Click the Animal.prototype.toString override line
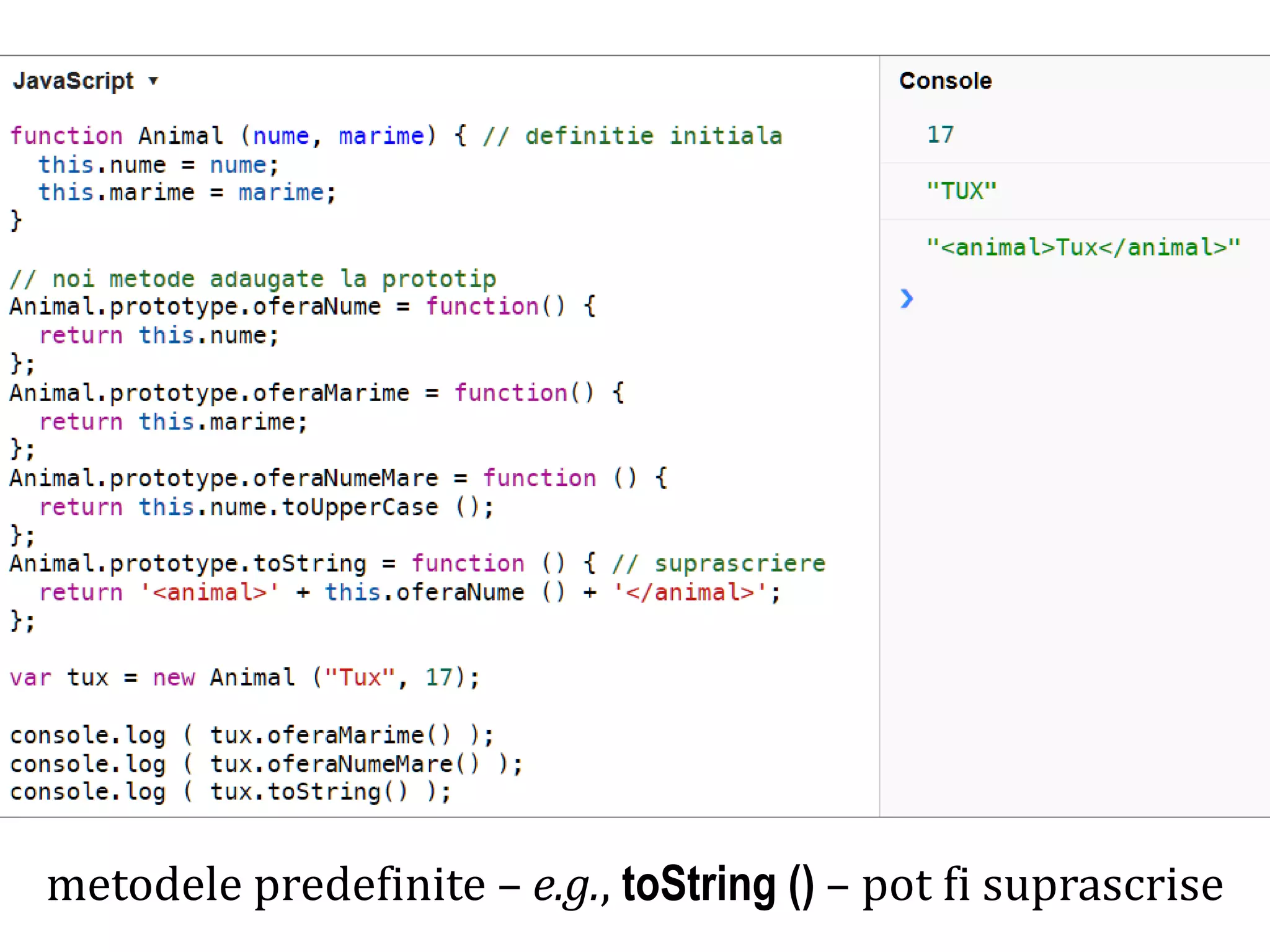1270x952 pixels. [418, 564]
